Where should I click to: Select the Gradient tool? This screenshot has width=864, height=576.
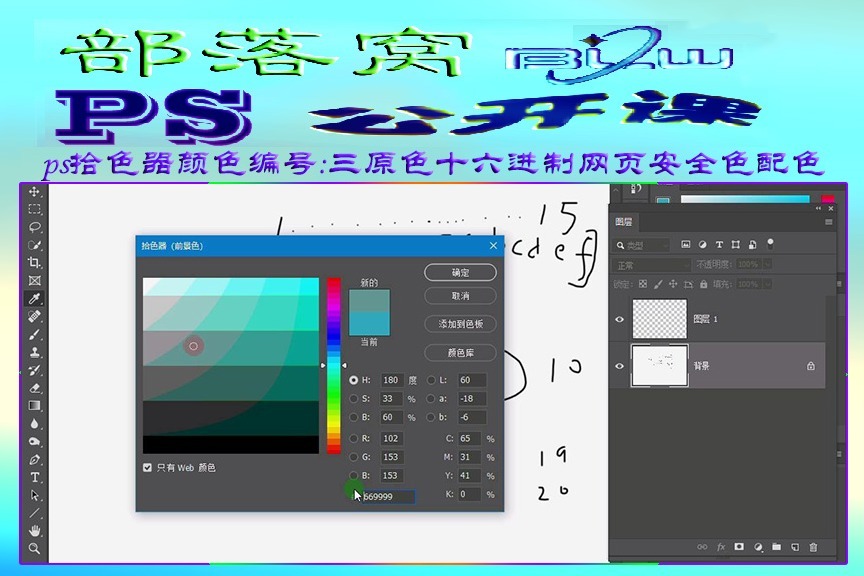(34, 406)
